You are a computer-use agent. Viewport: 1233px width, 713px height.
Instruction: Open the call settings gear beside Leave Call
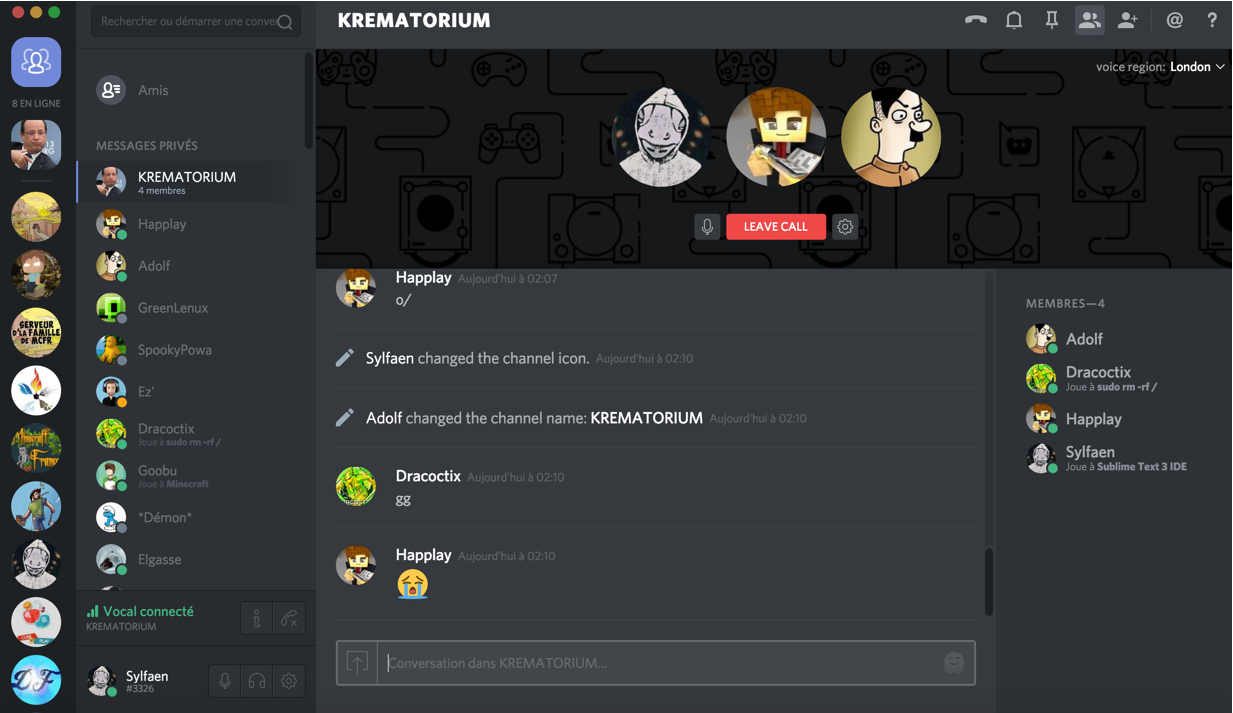[845, 227]
